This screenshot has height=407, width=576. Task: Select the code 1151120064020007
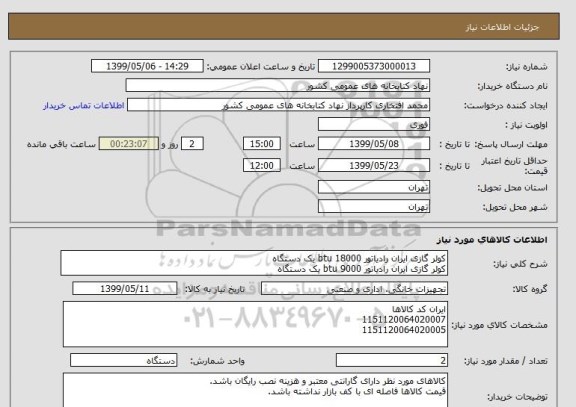tap(404, 320)
